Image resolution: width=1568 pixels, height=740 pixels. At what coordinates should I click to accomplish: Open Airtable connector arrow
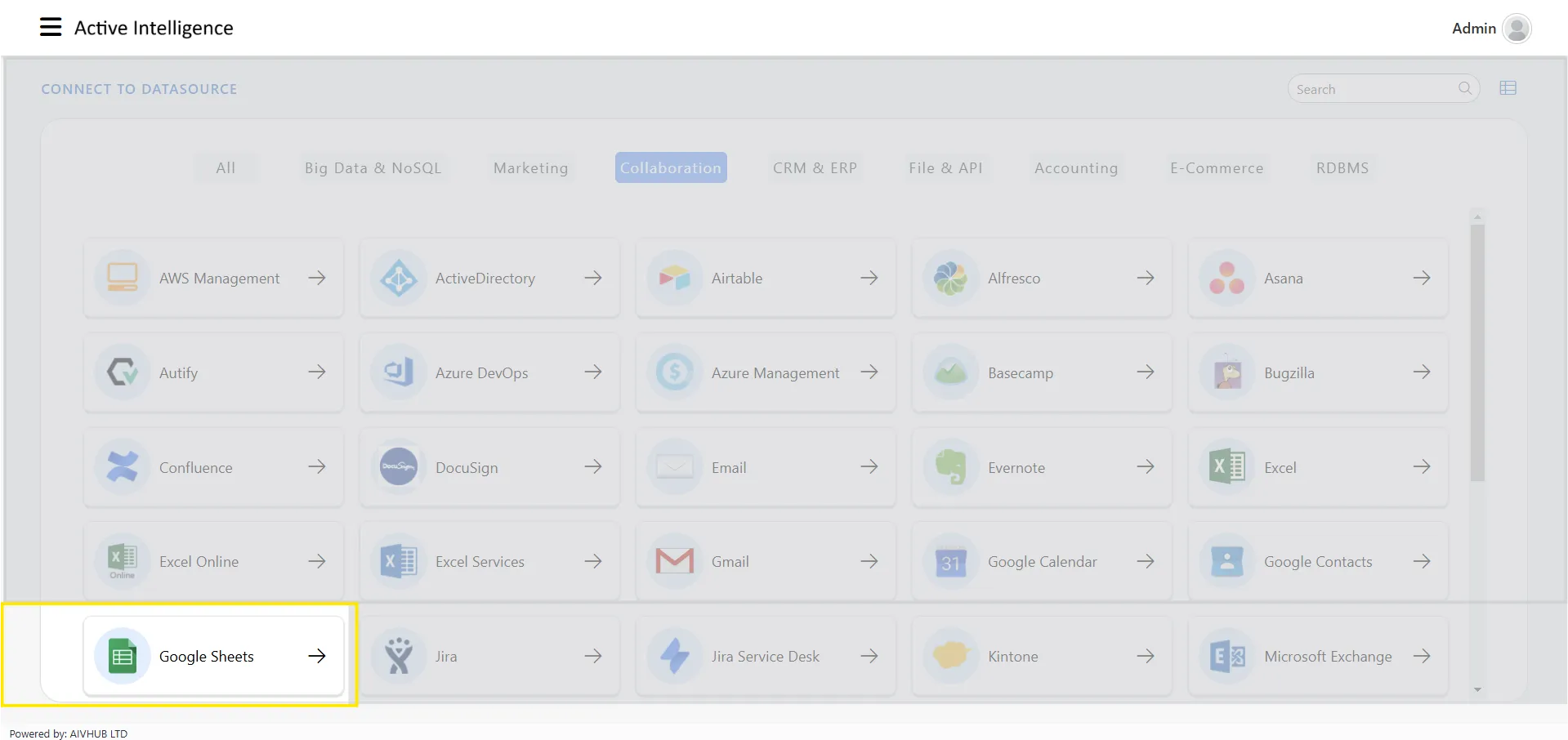click(x=869, y=278)
